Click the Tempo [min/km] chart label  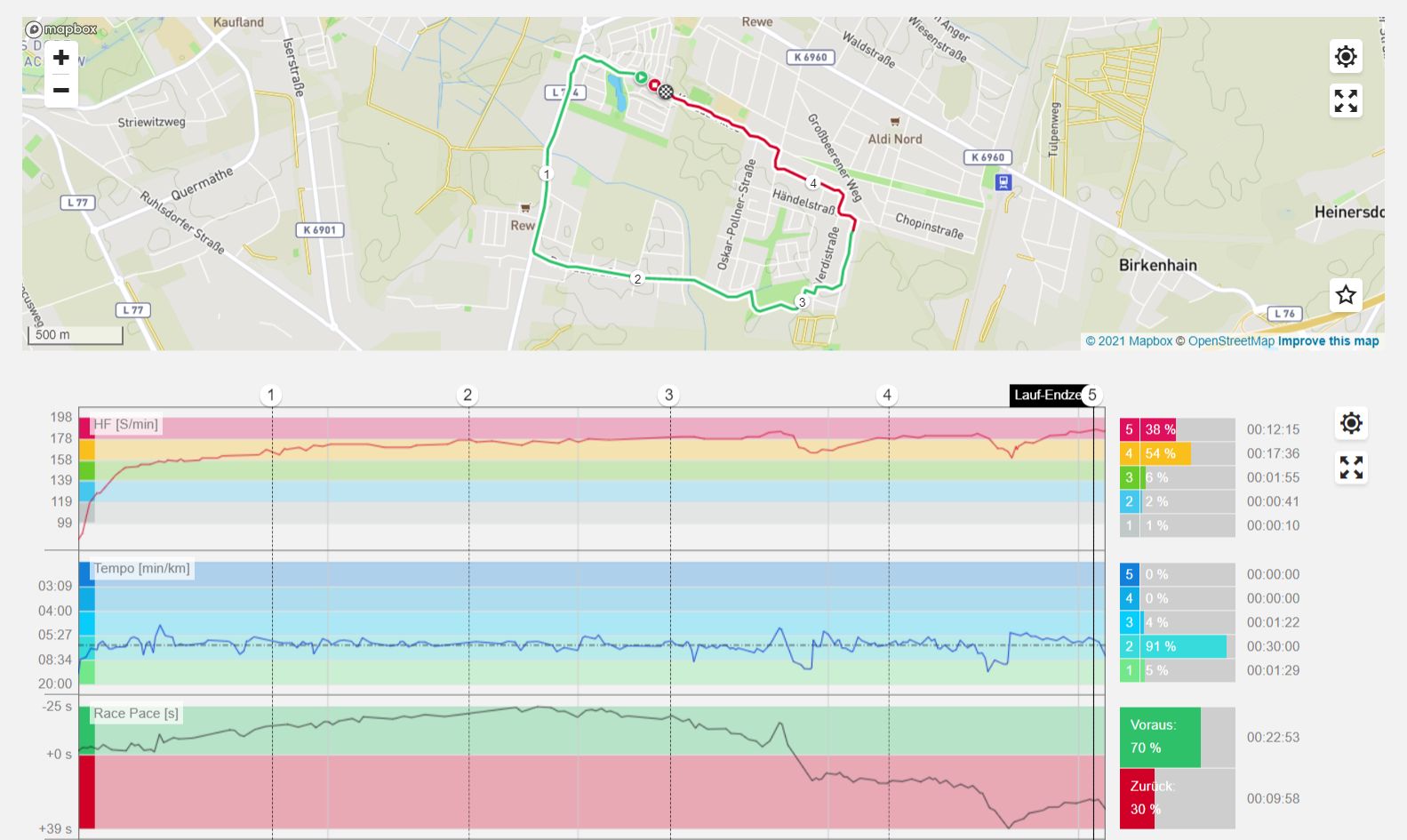coord(141,569)
